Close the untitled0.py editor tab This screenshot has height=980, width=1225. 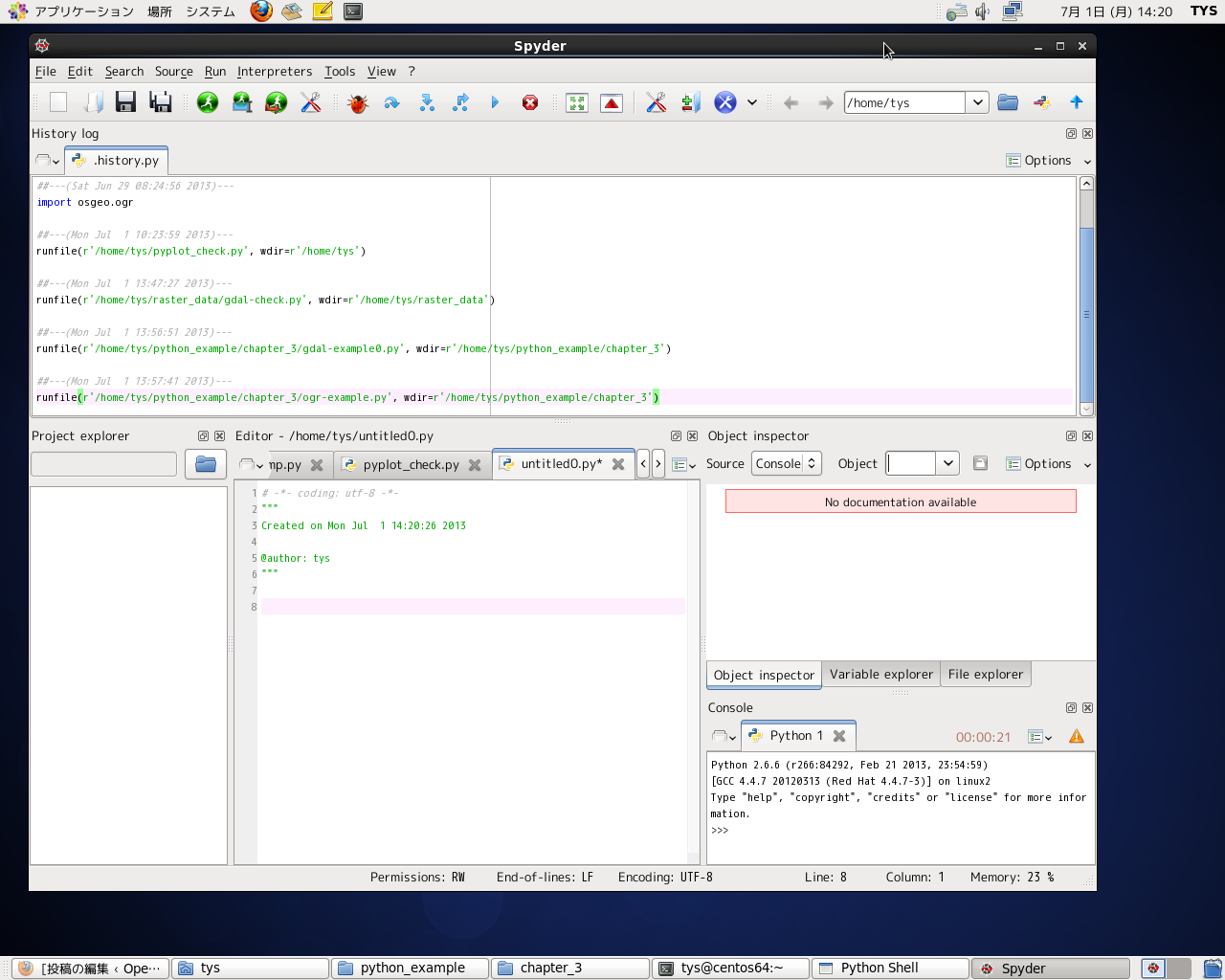coord(618,464)
